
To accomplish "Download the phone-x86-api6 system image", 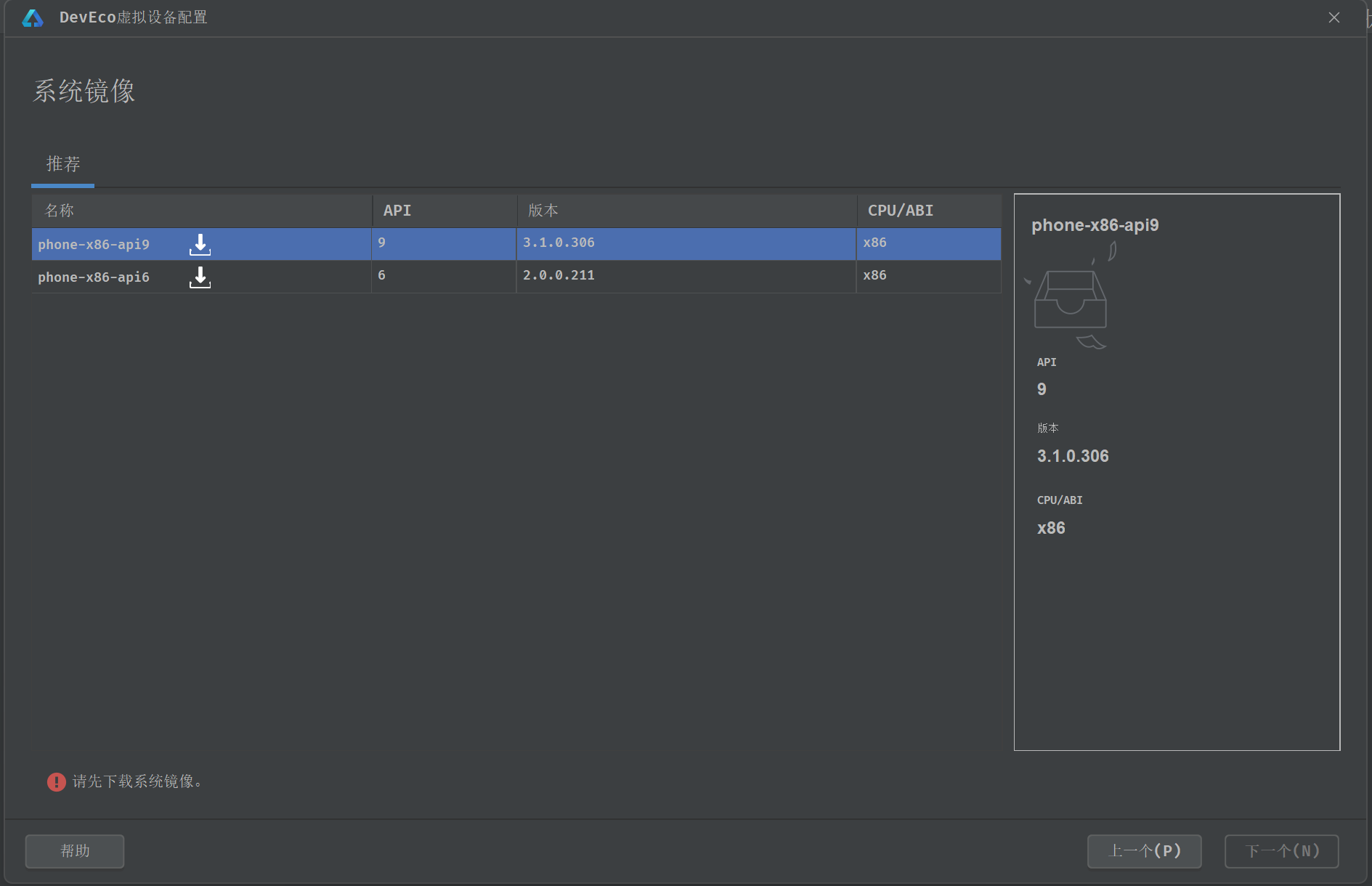I will pos(200,277).
